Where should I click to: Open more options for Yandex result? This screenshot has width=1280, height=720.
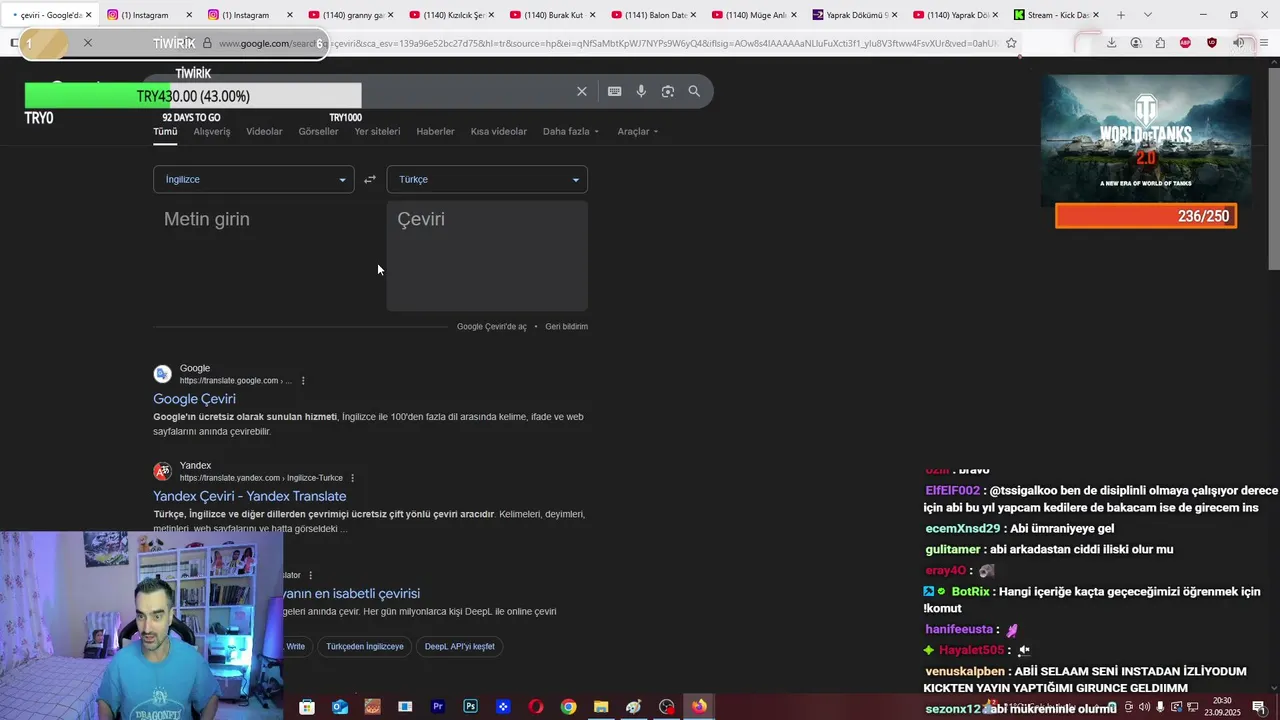tap(353, 478)
